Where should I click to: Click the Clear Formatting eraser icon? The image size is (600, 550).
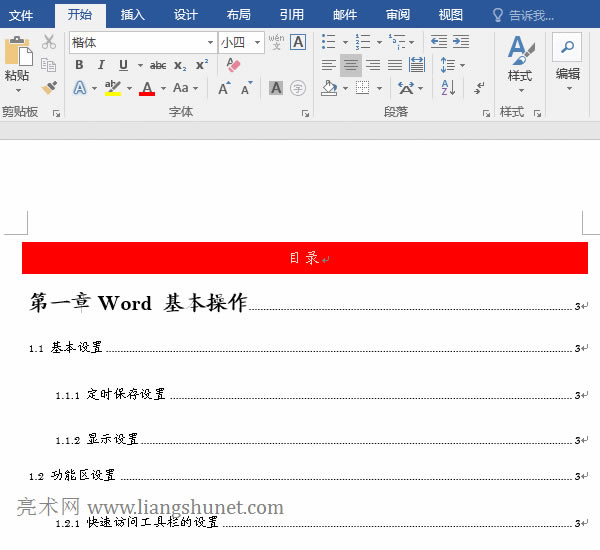[x=234, y=65]
